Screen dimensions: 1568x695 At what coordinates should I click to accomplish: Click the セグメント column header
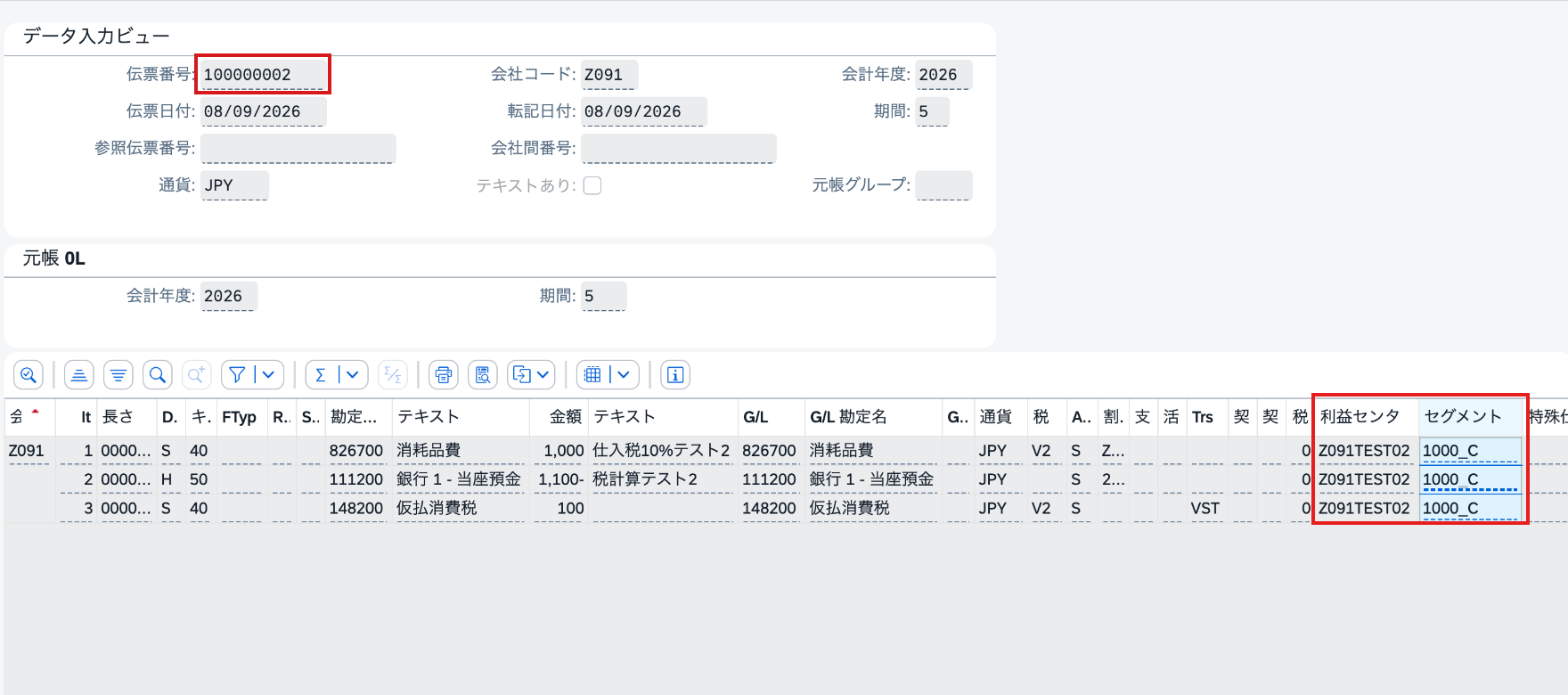(1470, 417)
